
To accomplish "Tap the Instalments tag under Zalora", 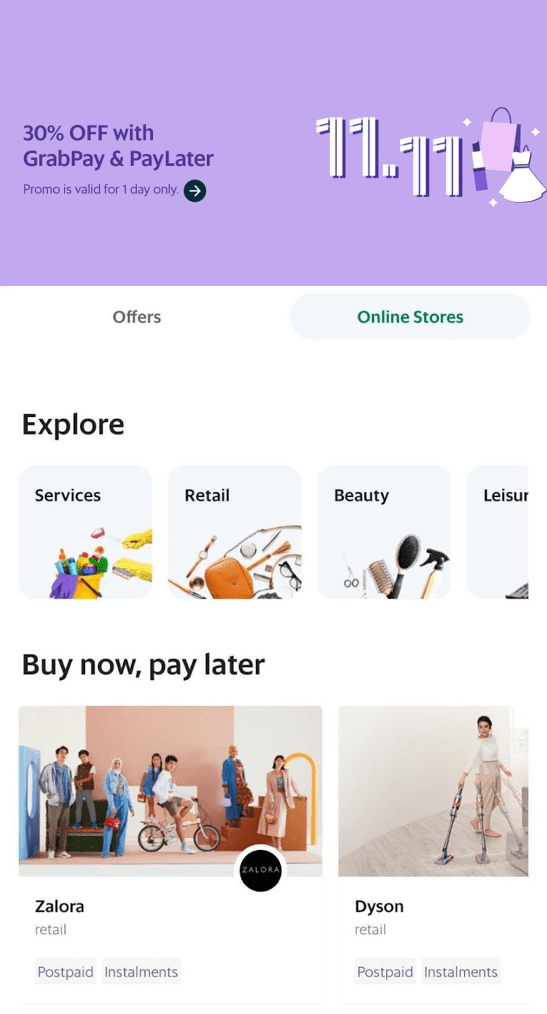I will click(141, 972).
